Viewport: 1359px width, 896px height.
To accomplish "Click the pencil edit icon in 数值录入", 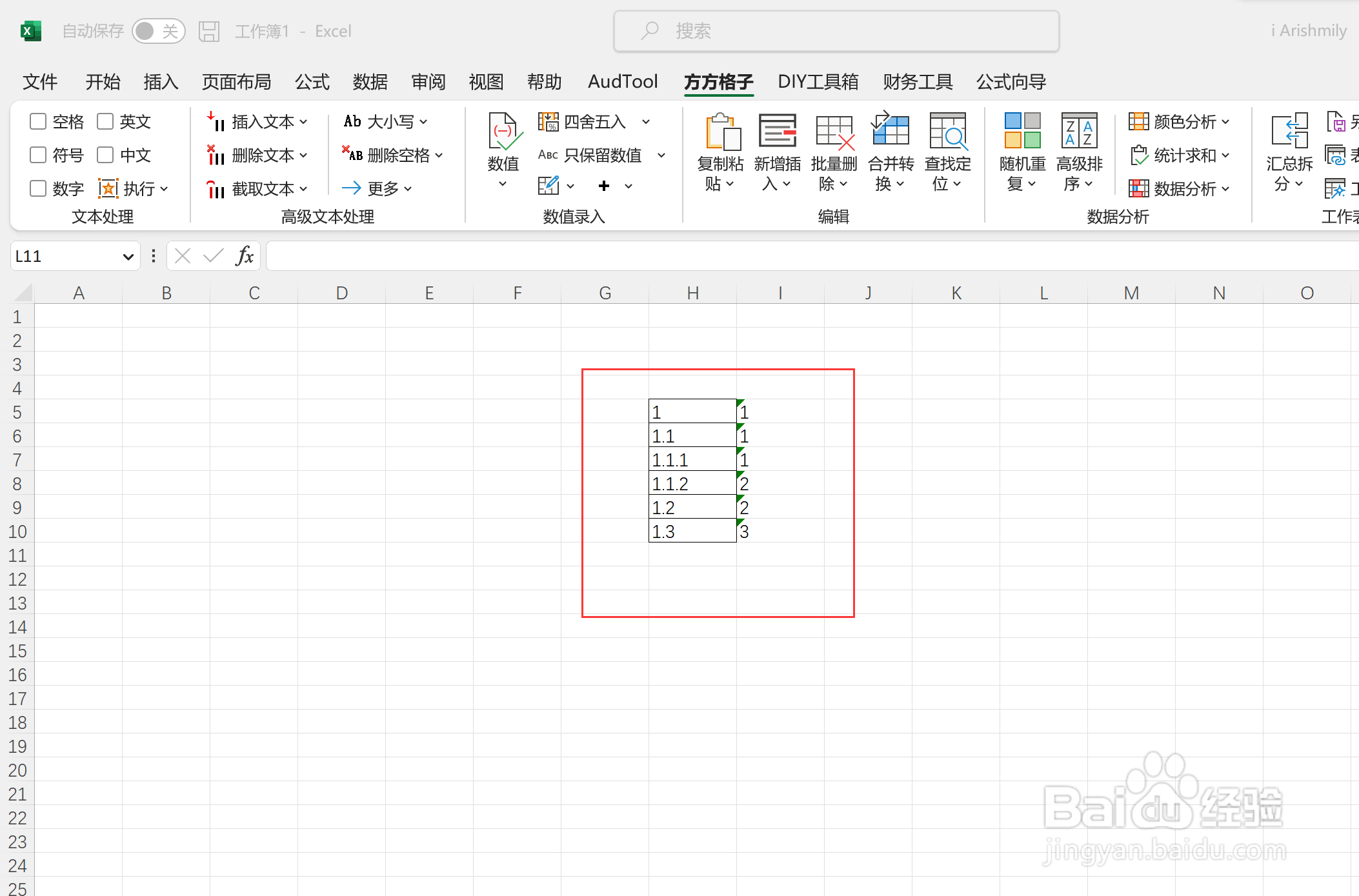I will (x=549, y=186).
